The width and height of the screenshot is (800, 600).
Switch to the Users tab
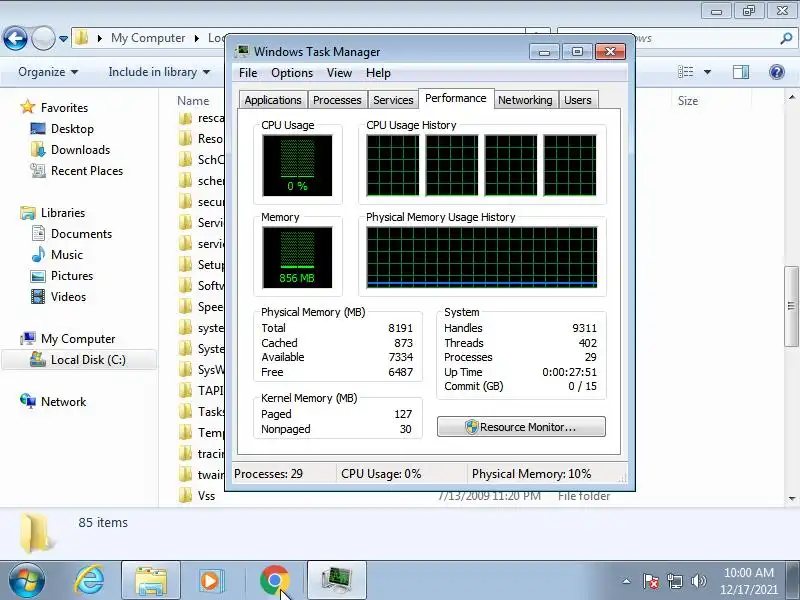point(578,100)
